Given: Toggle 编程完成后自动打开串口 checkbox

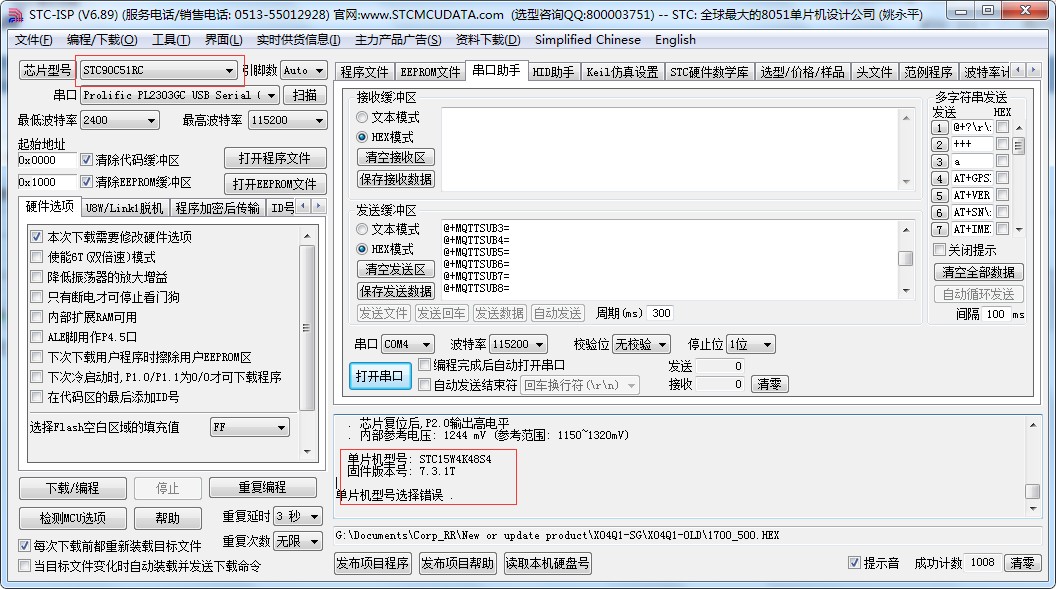Looking at the screenshot, I should pos(424,365).
